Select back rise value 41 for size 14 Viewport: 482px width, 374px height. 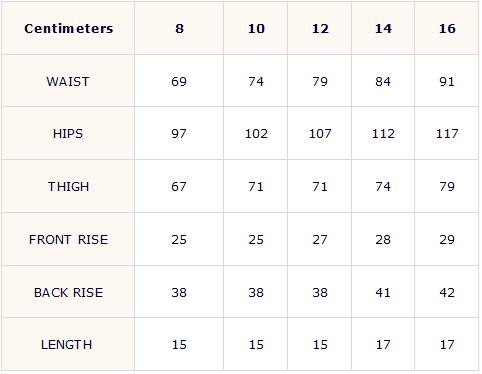tap(383, 292)
